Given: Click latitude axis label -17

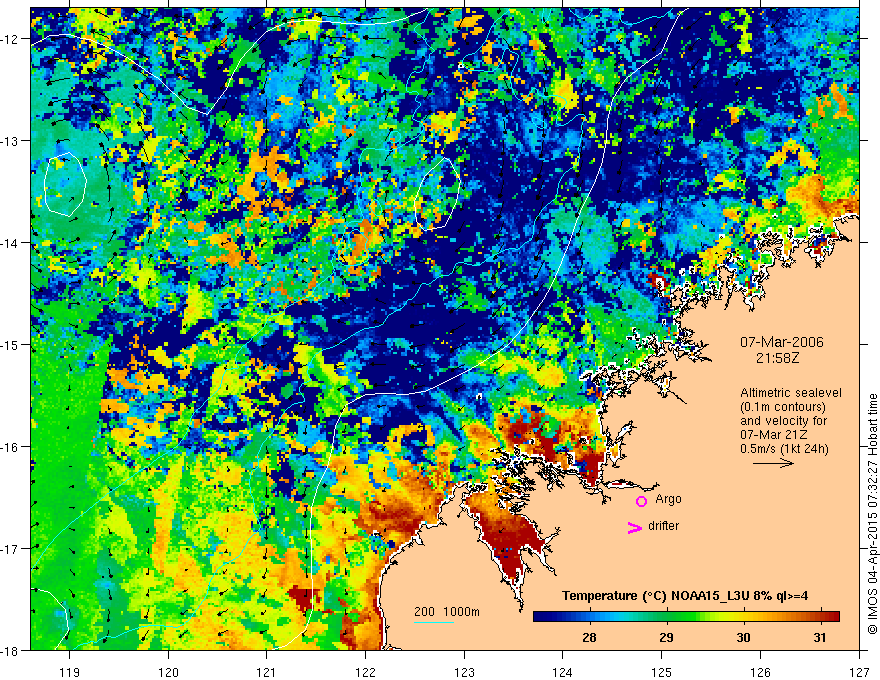Looking at the screenshot, I should (x=11, y=548).
